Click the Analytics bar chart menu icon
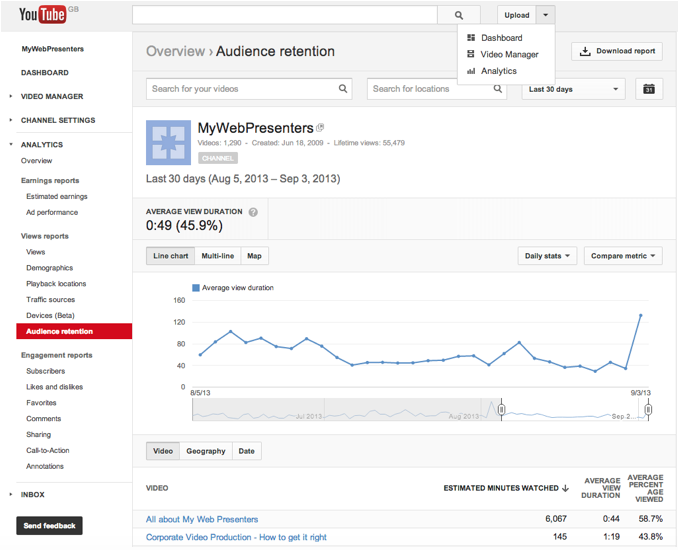 pyautogui.click(x=471, y=71)
